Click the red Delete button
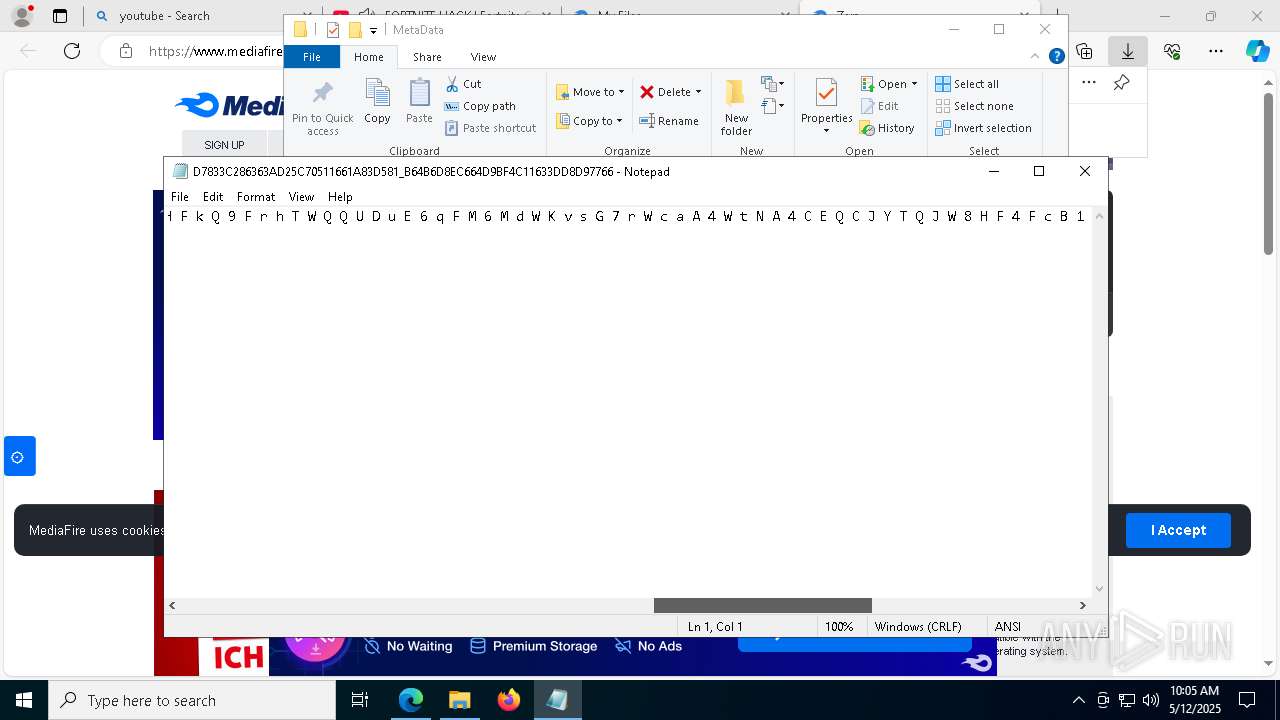The height and width of the screenshot is (720, 1280). [665, 92]
